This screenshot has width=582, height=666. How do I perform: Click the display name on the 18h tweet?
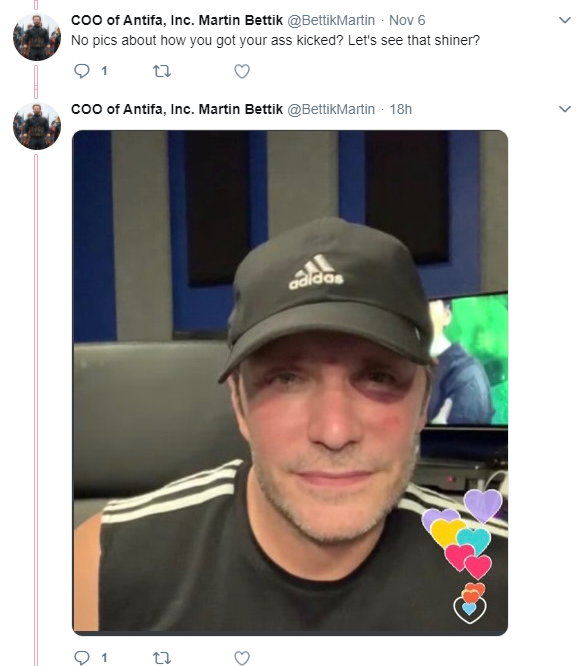pyautogui.click(x=177, y=109)
